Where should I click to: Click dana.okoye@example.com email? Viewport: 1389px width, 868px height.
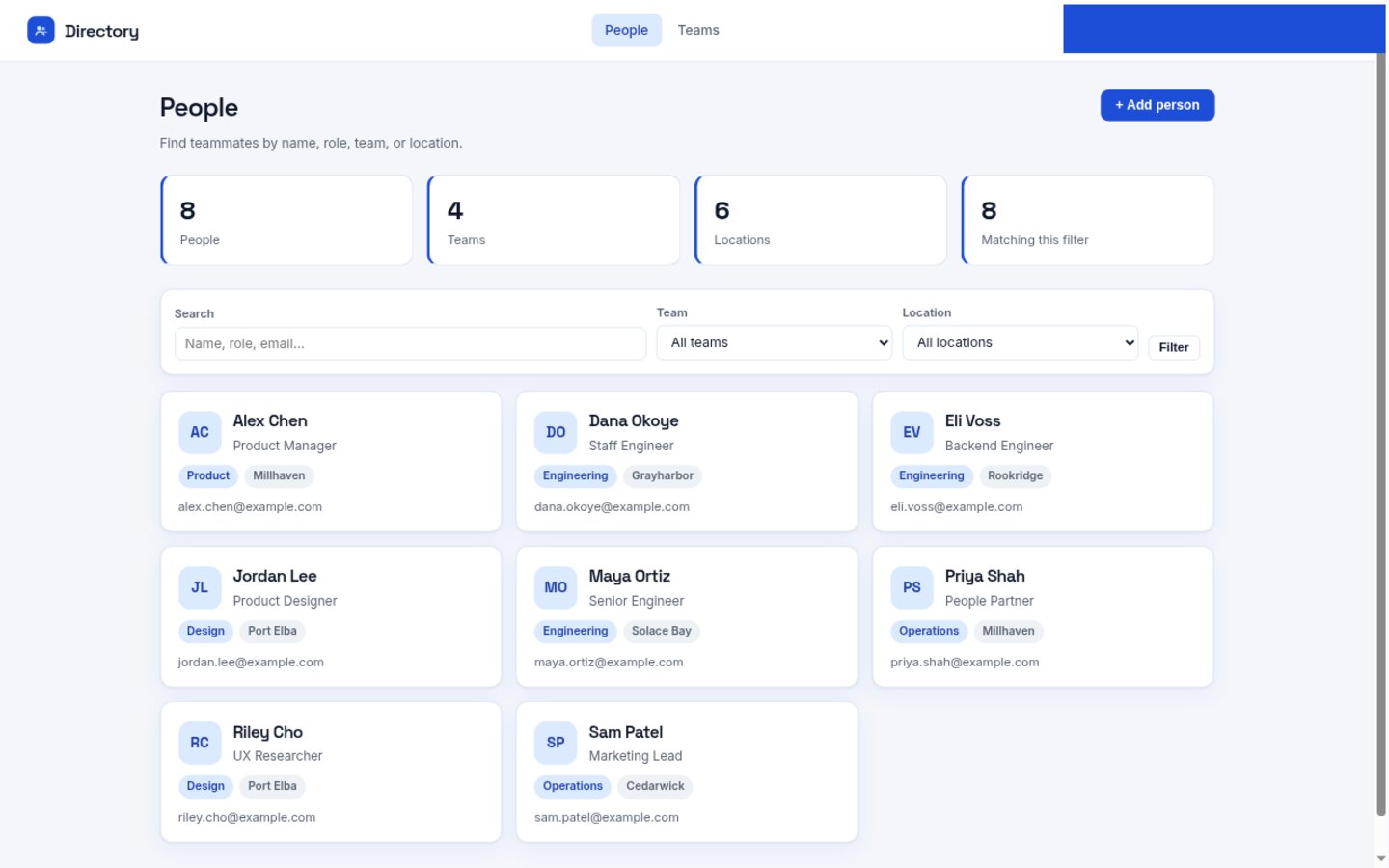coord(612,507)
